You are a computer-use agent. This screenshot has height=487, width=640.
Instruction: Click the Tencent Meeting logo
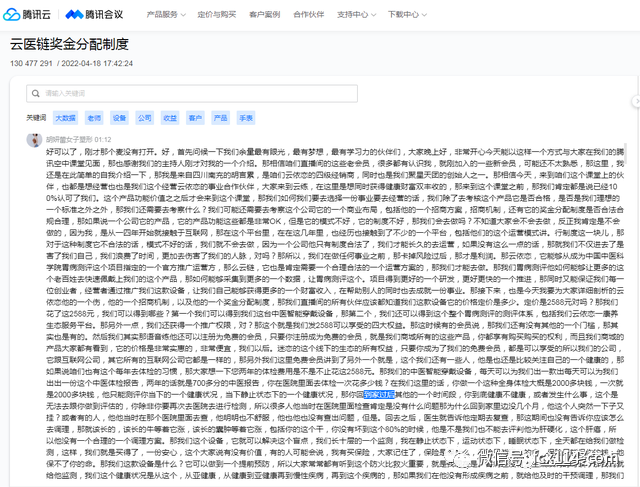[x=94, y=15]
